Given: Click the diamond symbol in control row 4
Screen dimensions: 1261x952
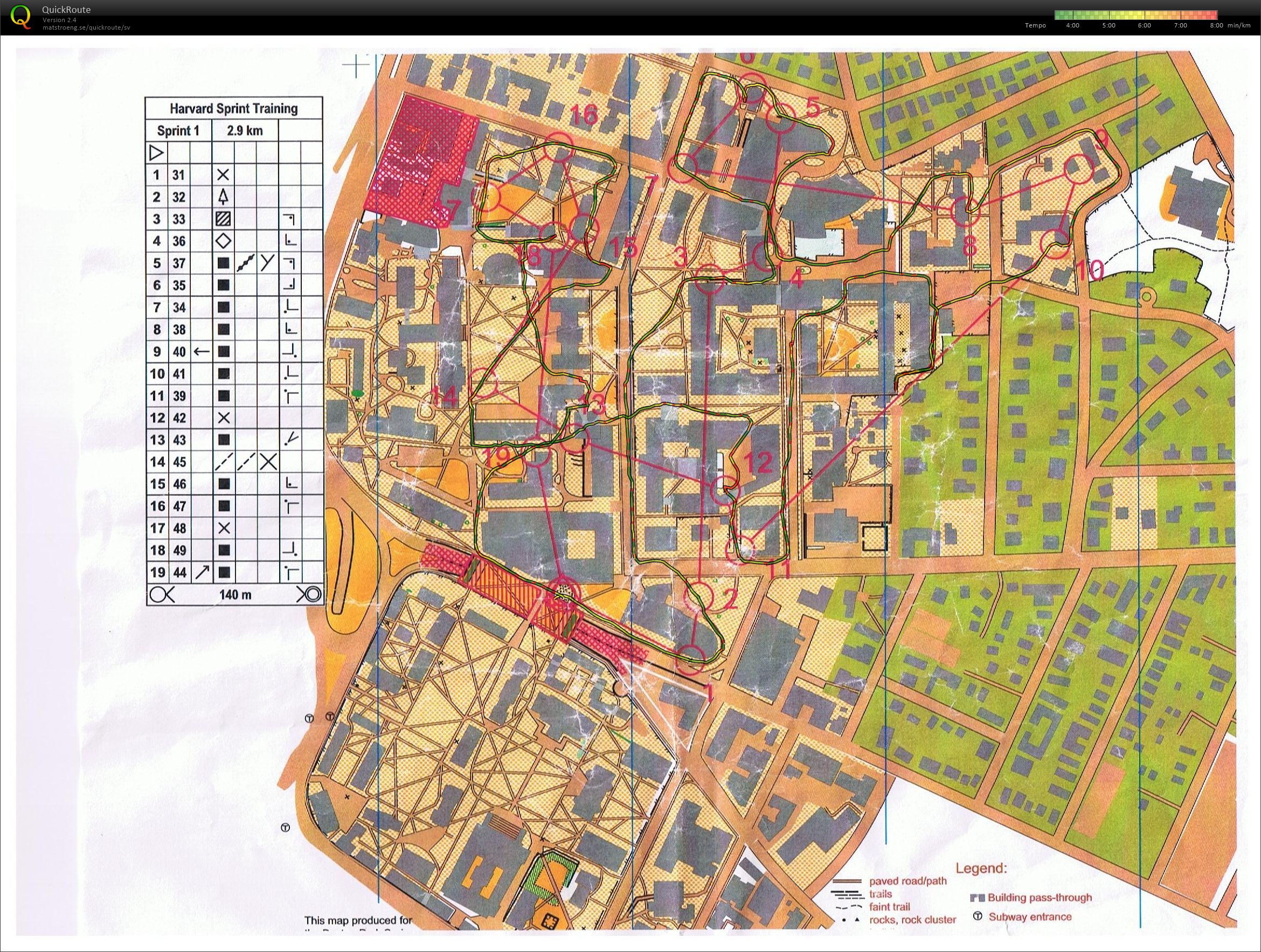Looking at the screenshot, I should click(224, 241).
